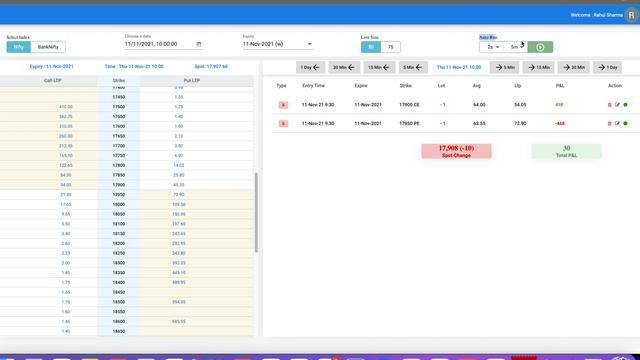
Task: Step forward 1 Day
Action: [607, 67]
